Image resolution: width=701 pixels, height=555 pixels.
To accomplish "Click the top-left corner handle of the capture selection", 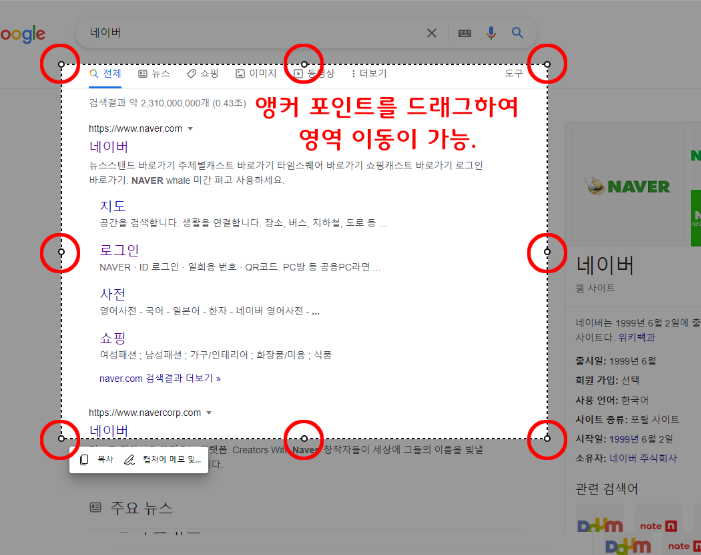I will click(61, 64).
